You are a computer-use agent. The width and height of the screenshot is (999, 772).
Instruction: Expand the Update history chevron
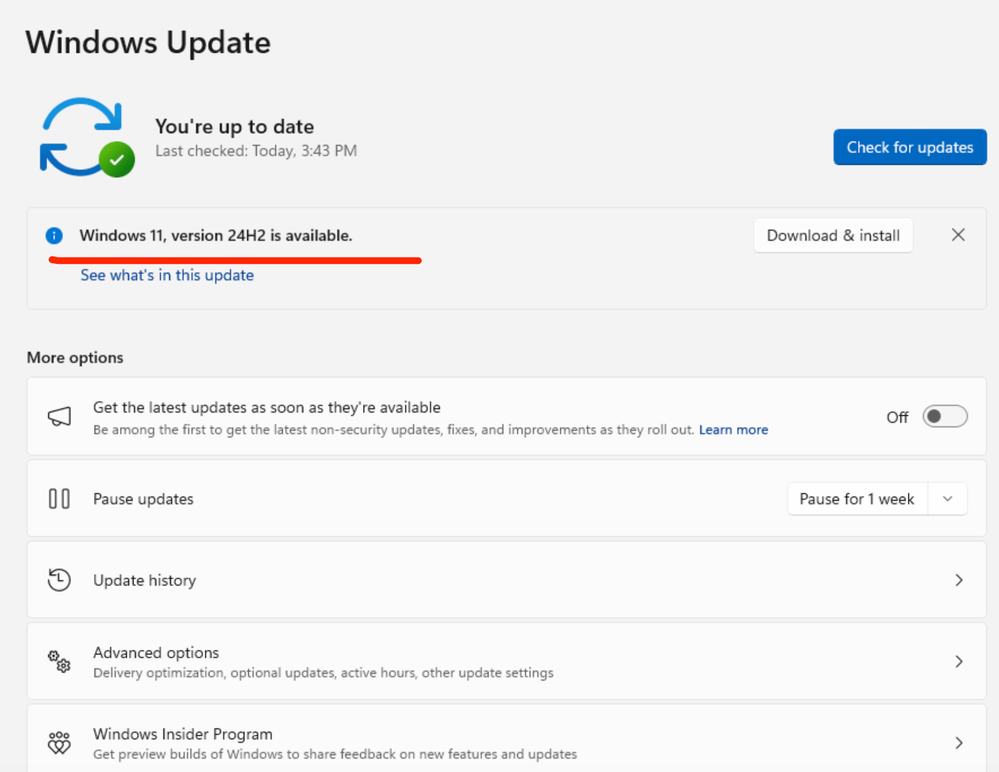[958, 580]
